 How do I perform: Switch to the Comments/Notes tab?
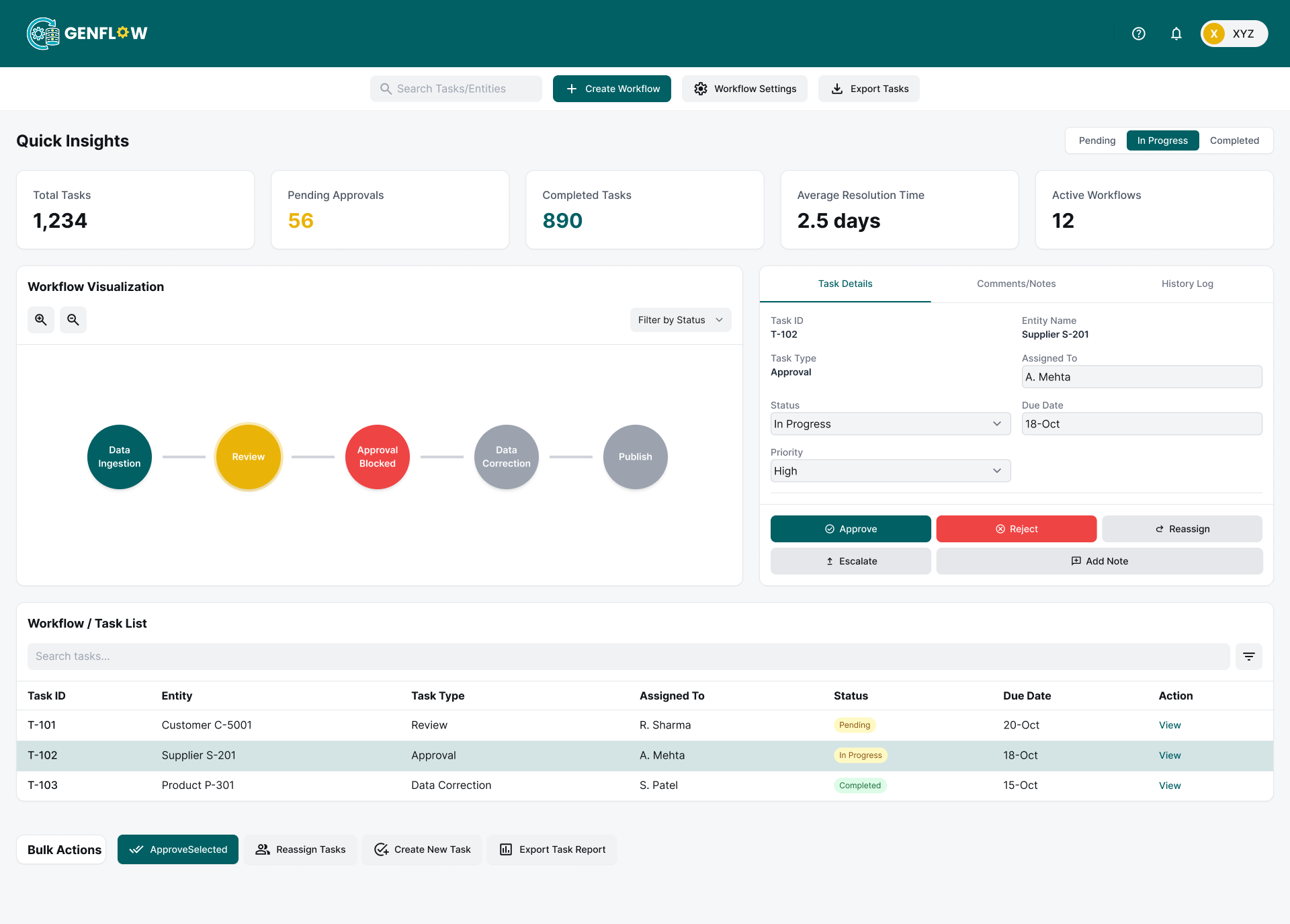pyautogui.click(x=1017, y=284)
